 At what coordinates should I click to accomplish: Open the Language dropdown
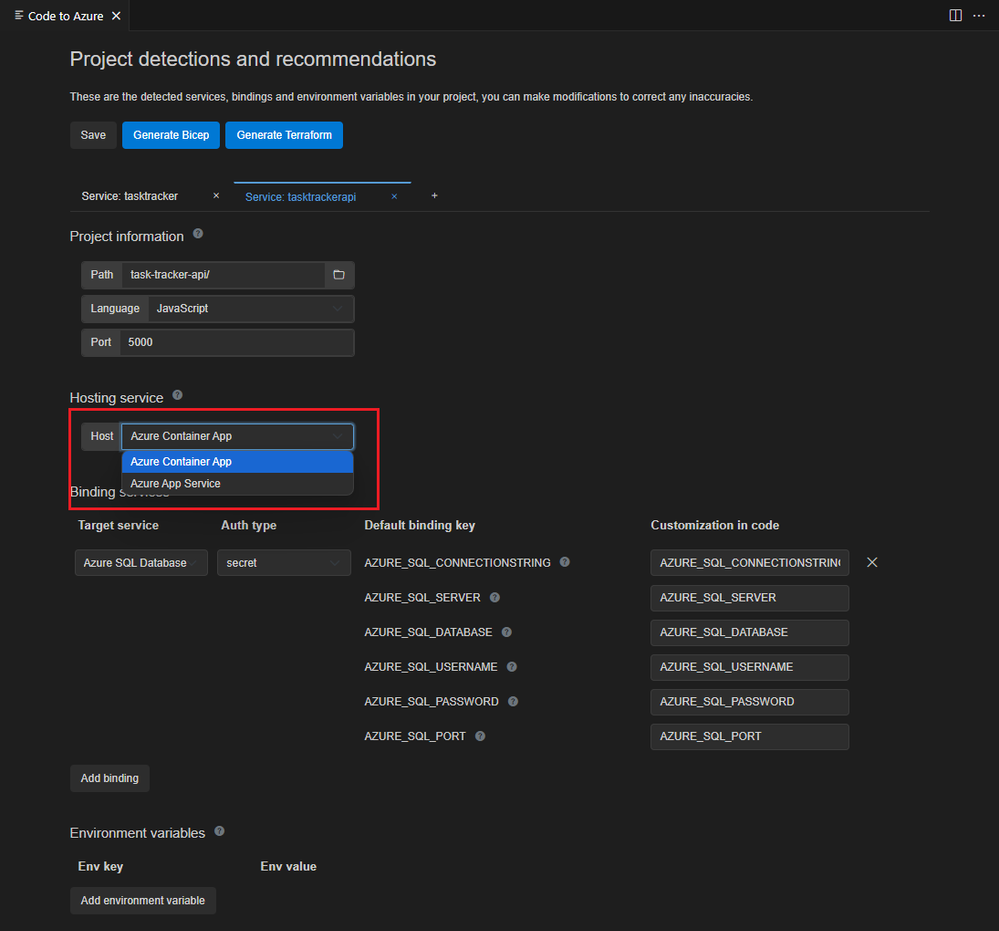[x=251, y=308]
